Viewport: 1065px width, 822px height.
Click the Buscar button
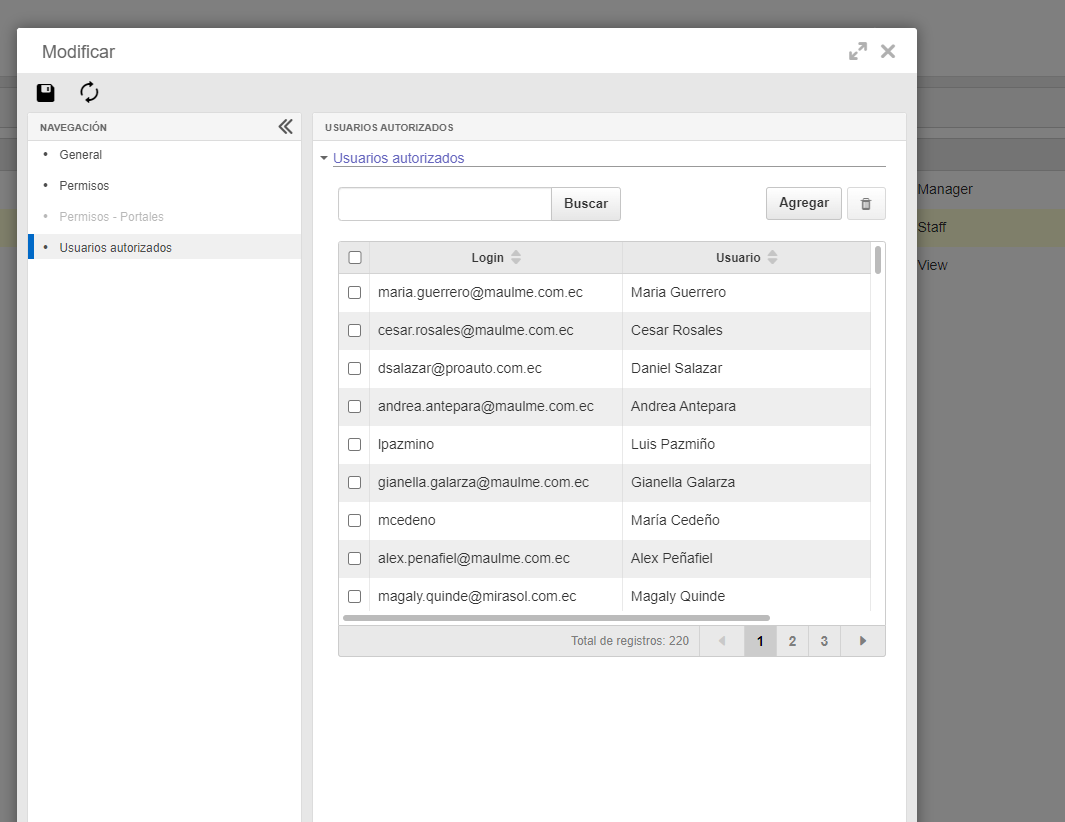[585, 204]
